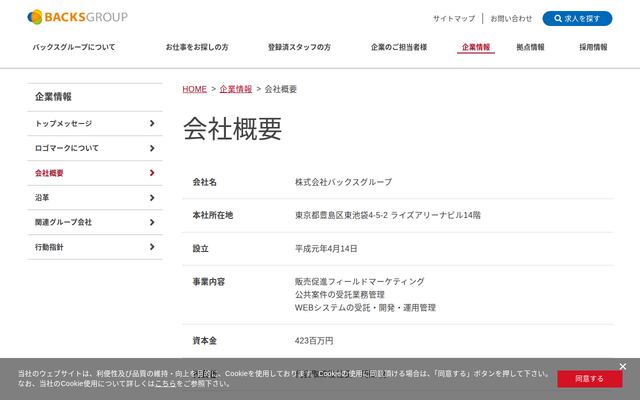The image size is (640, 400).
Task: Open 登録済スタッフの方 menu
Action: [299, 47]
